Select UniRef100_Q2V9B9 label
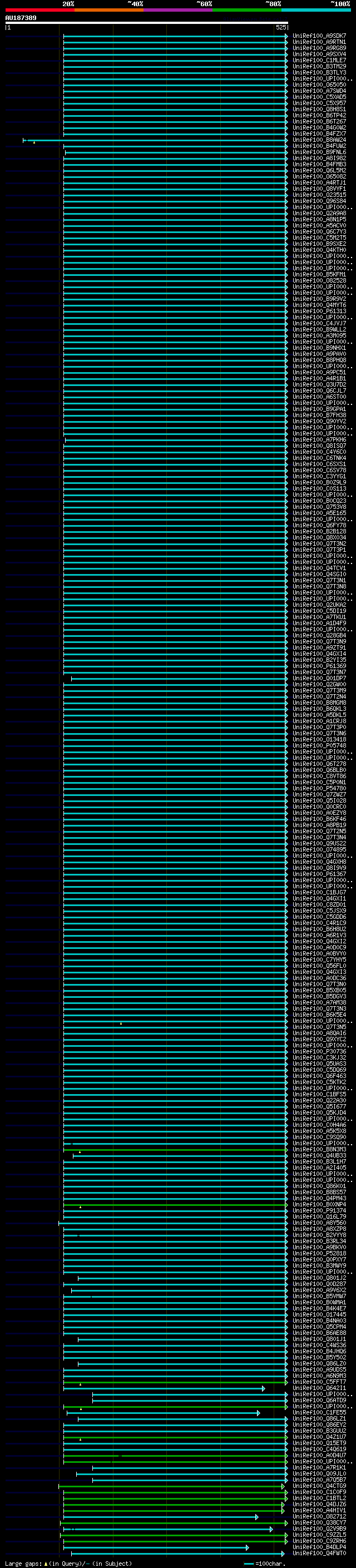 point(319,1529)
